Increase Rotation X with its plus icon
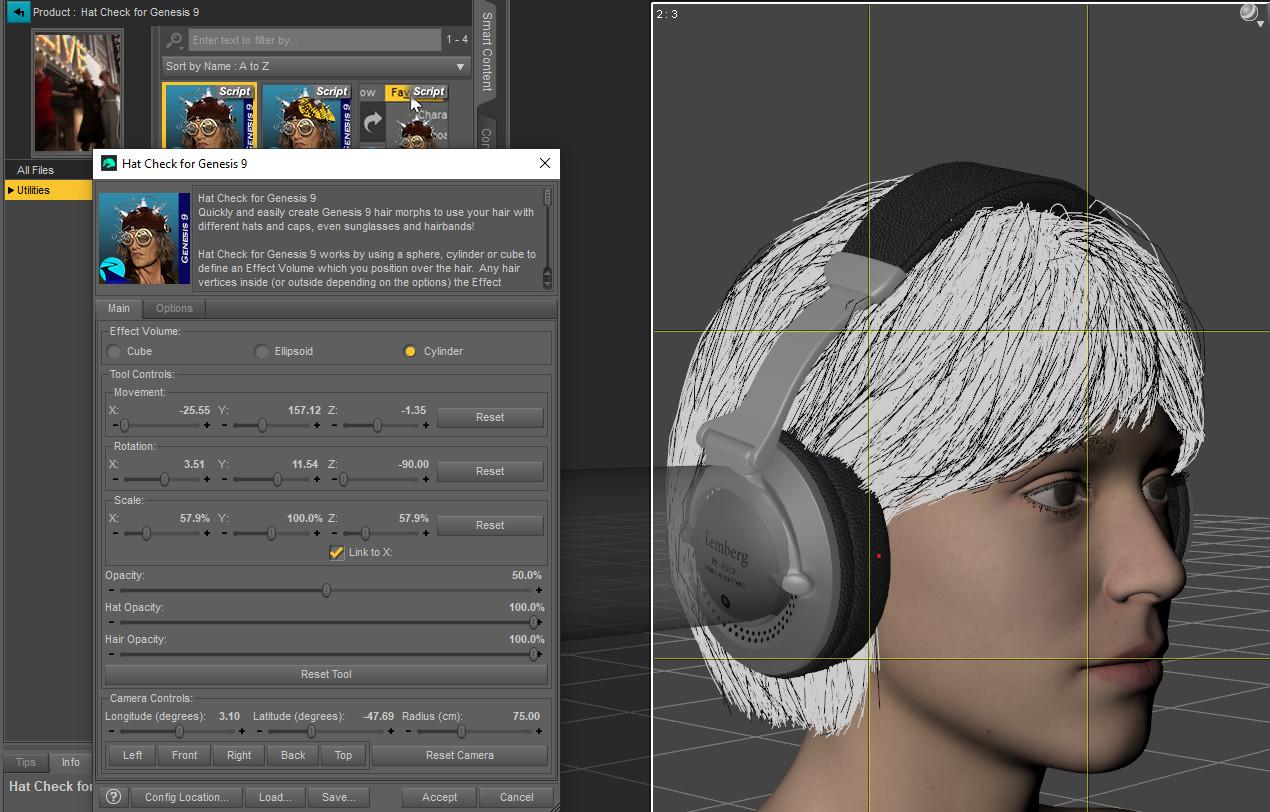 pos(207,479)
